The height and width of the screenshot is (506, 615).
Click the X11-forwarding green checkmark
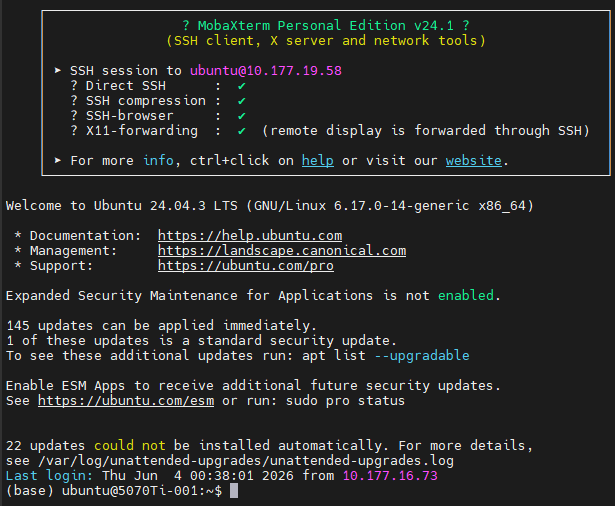242,131
